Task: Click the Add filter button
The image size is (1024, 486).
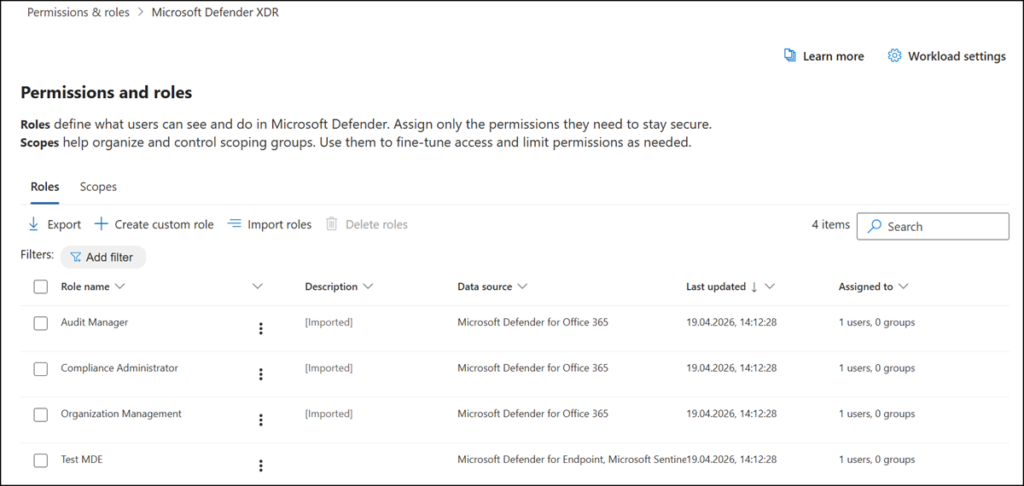Action: point(103,257)
